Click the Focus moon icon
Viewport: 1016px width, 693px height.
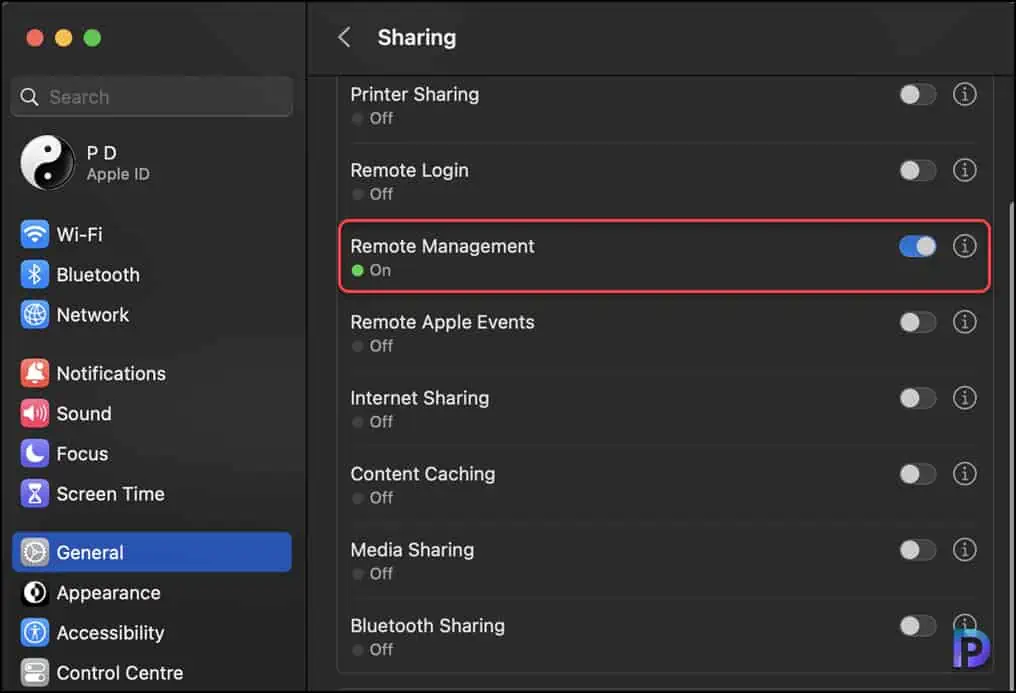pos(34,453)
